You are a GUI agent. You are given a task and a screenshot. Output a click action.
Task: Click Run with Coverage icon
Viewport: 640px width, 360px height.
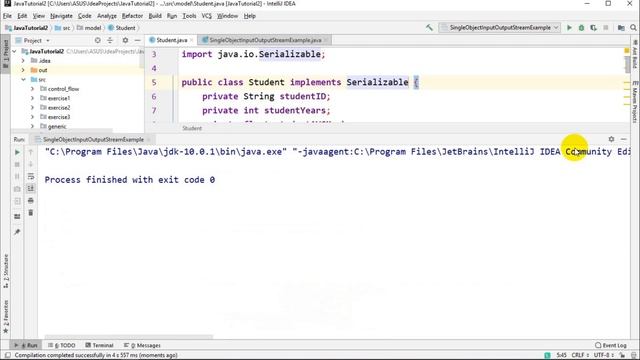(593, 28)
